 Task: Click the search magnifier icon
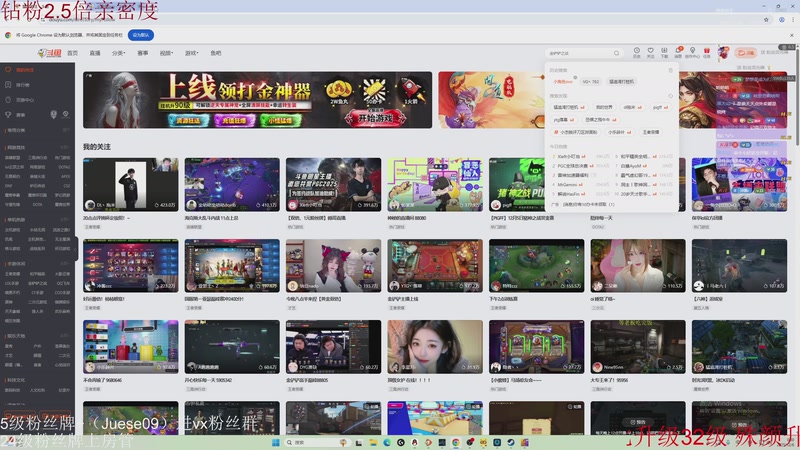616,53
